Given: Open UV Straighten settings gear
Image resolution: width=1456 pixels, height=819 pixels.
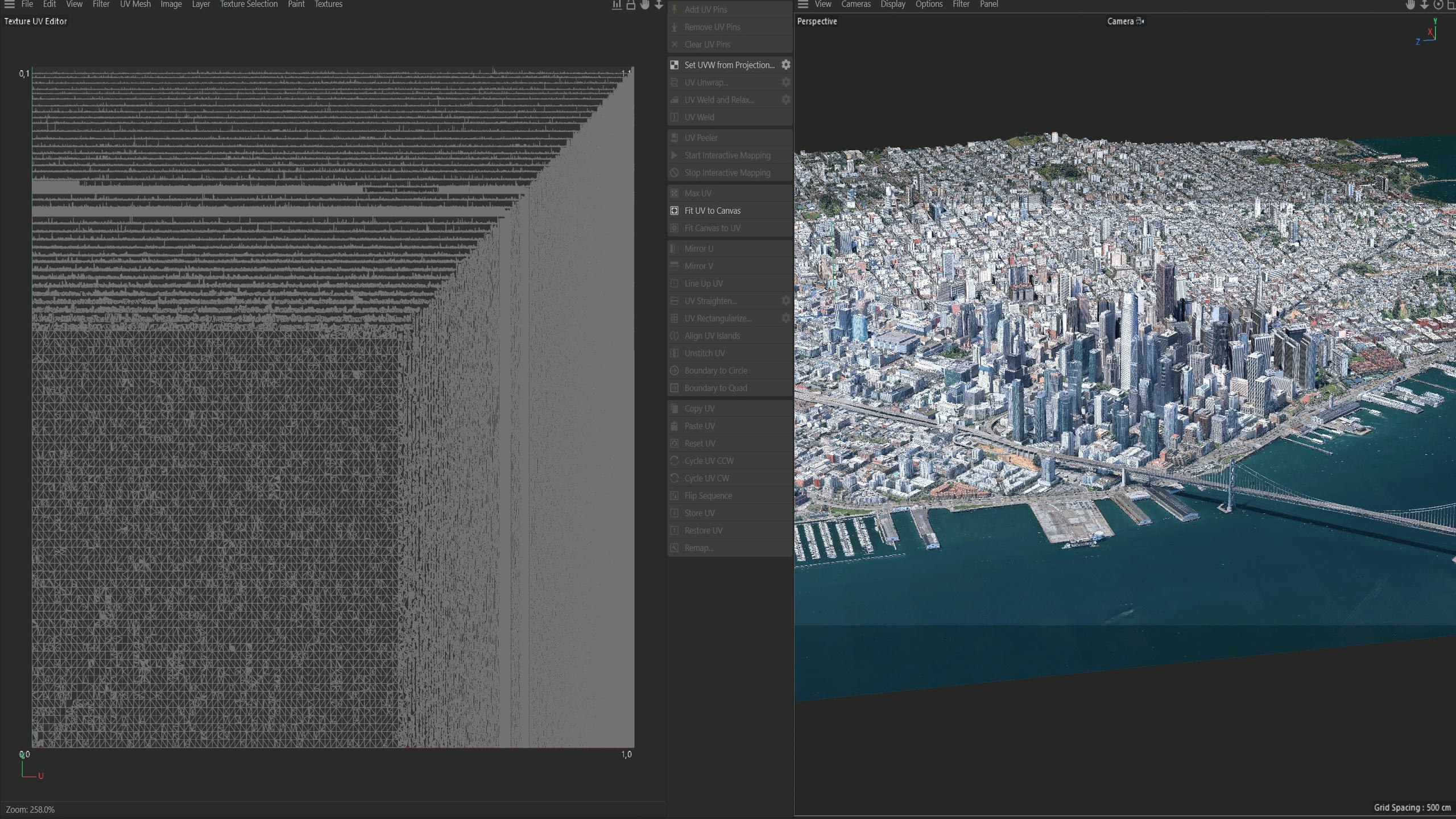Looking at the screenshot, I should click(x=785, y=301).
